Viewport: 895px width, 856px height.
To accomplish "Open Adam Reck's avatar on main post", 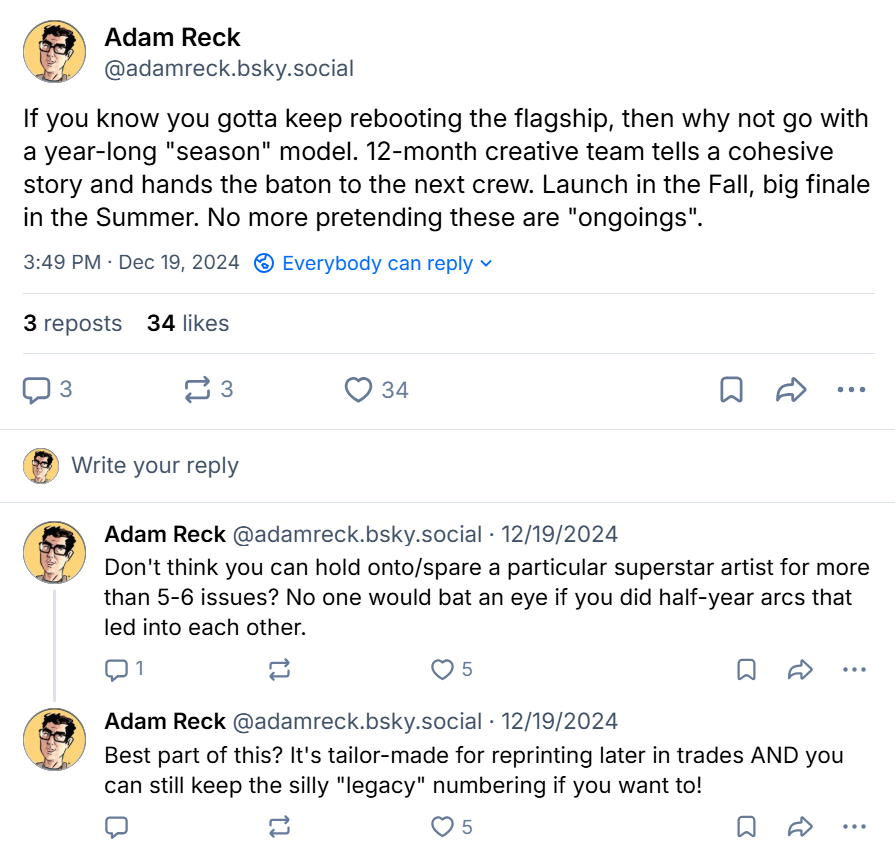I will click(x=55, y=52).
